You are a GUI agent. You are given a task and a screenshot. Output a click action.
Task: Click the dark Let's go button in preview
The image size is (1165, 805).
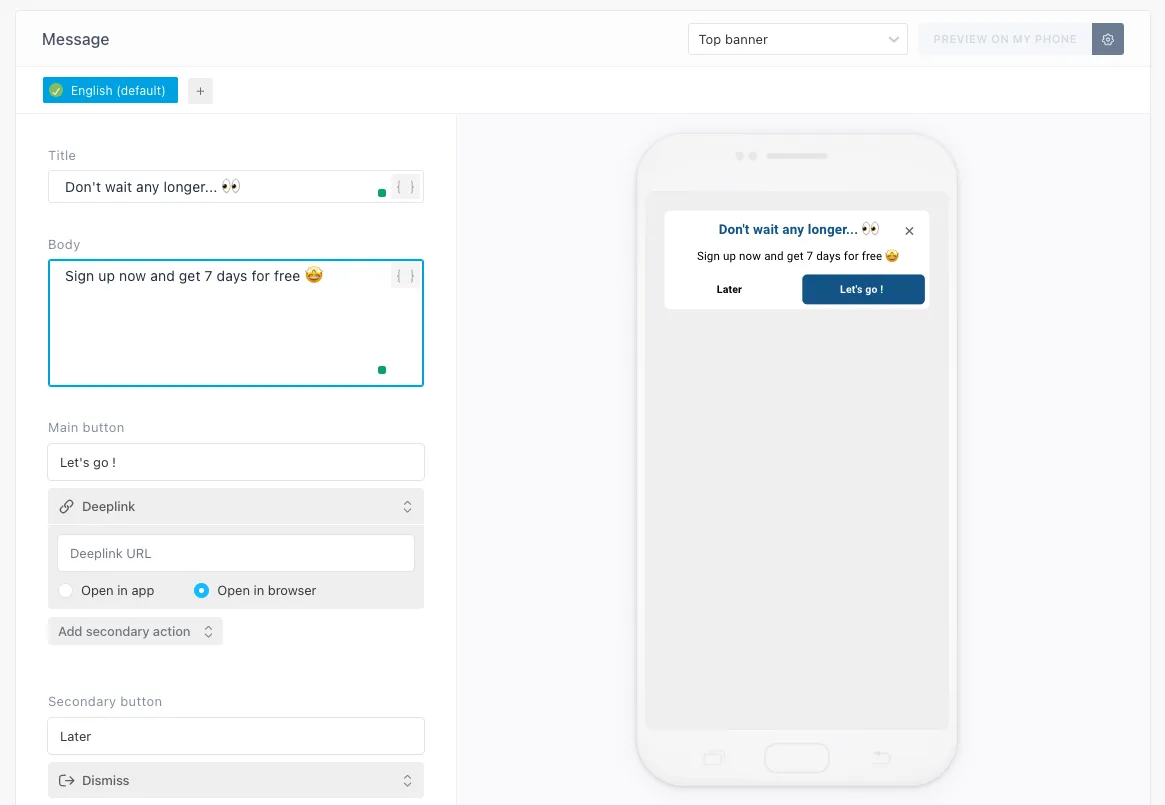863,289
